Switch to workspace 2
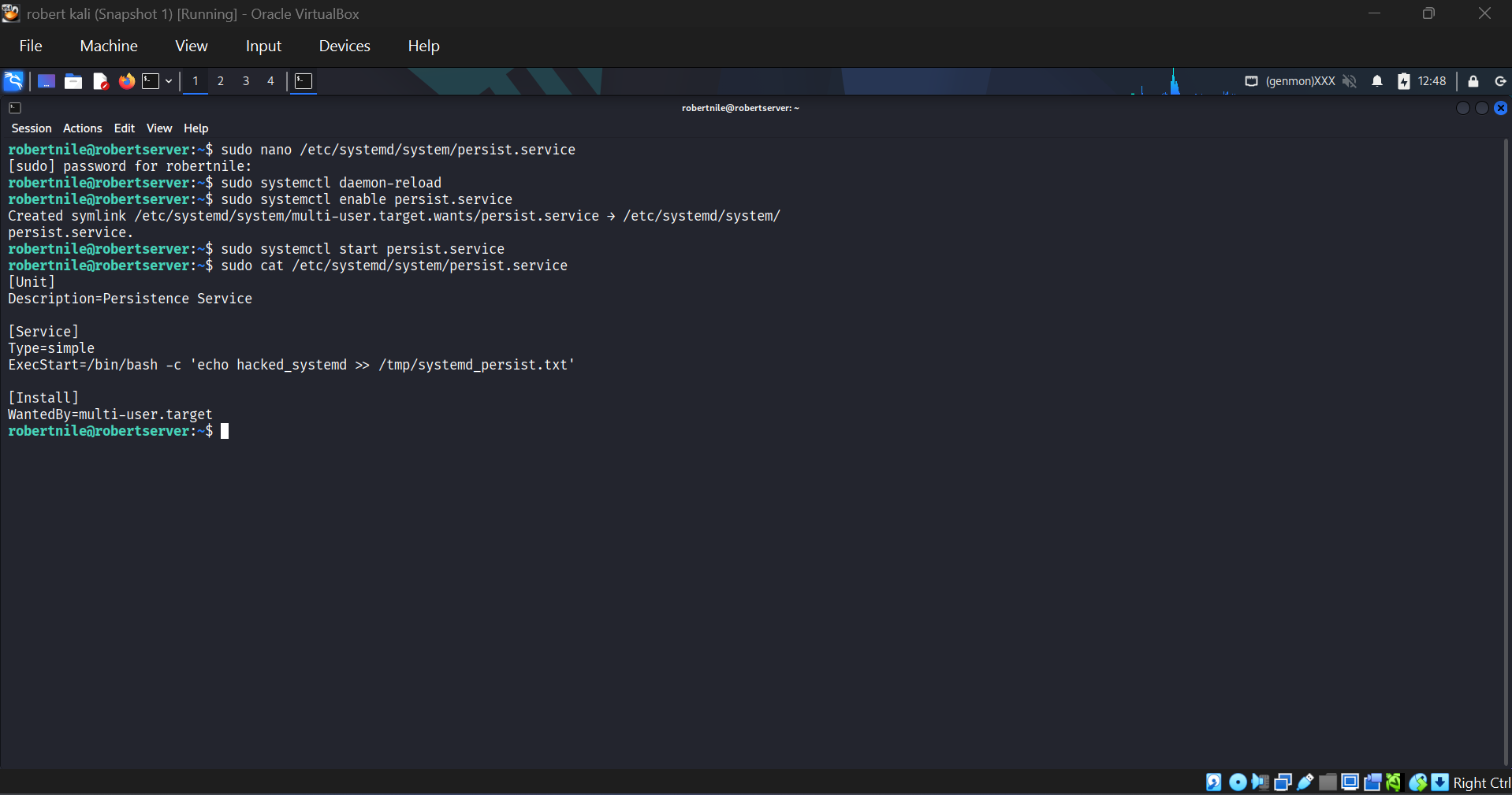 pos(221,81)
